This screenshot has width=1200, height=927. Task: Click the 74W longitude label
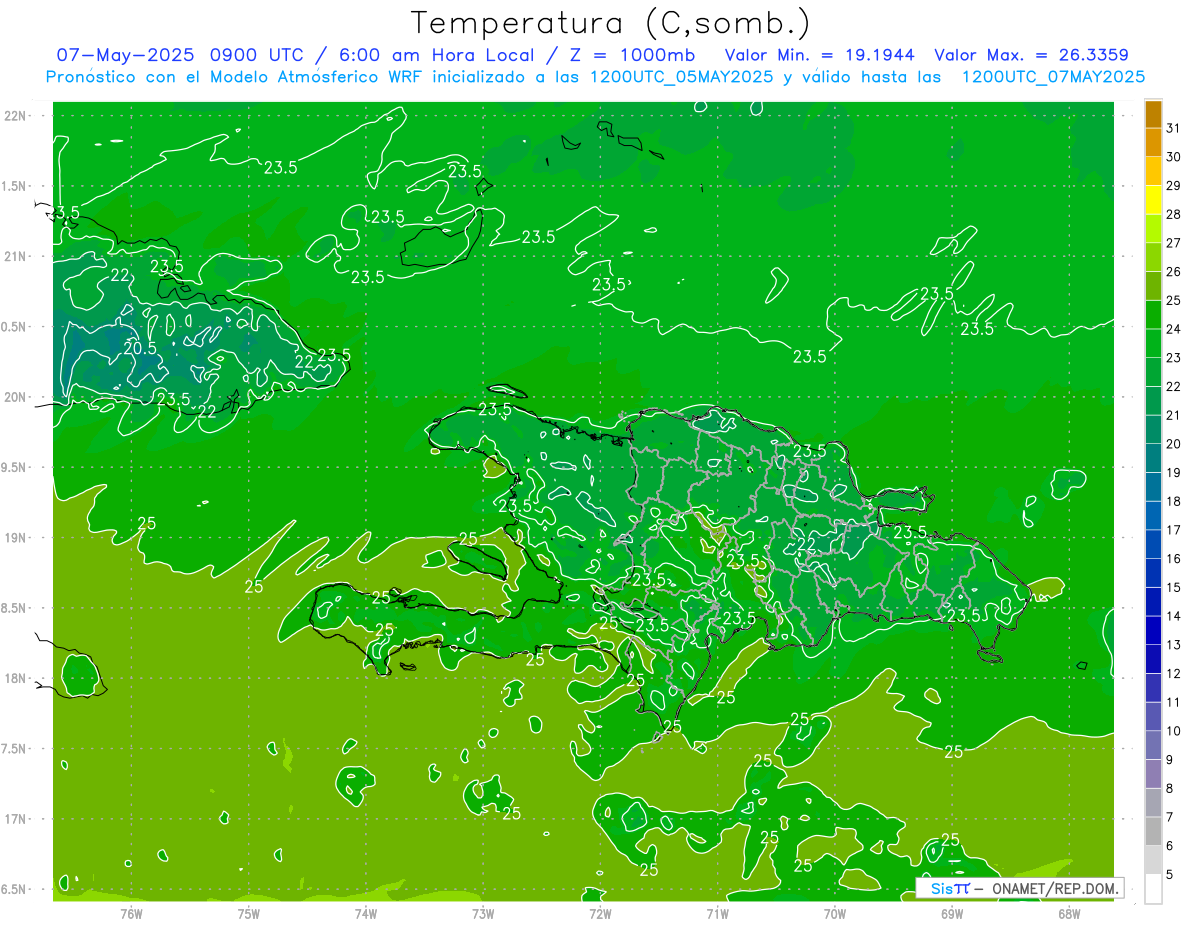pyautogui.click(x=366, y=913)
